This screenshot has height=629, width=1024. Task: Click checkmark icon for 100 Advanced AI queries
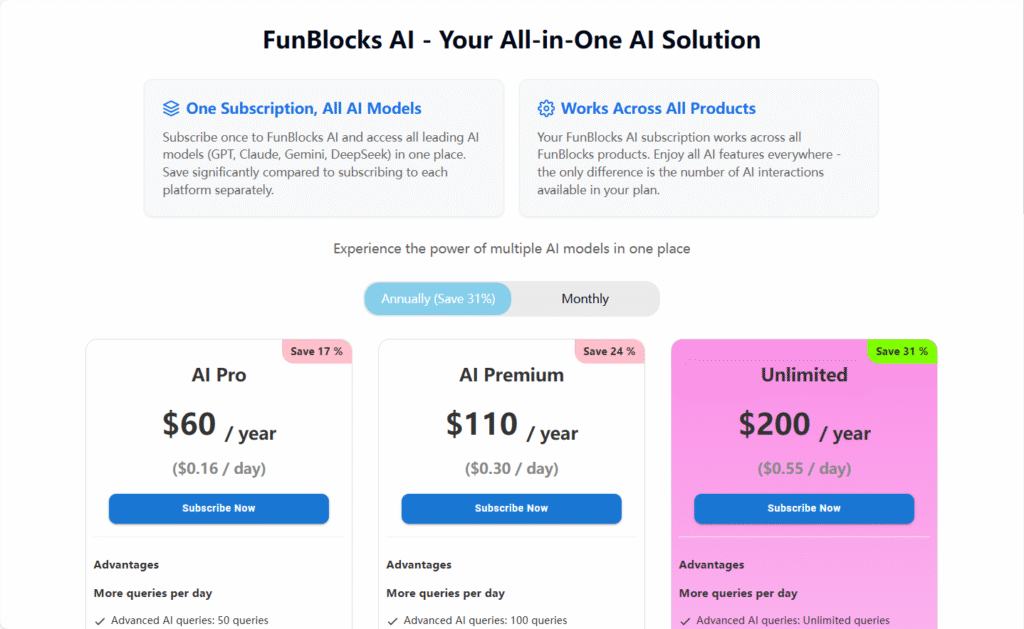point(392,621)
